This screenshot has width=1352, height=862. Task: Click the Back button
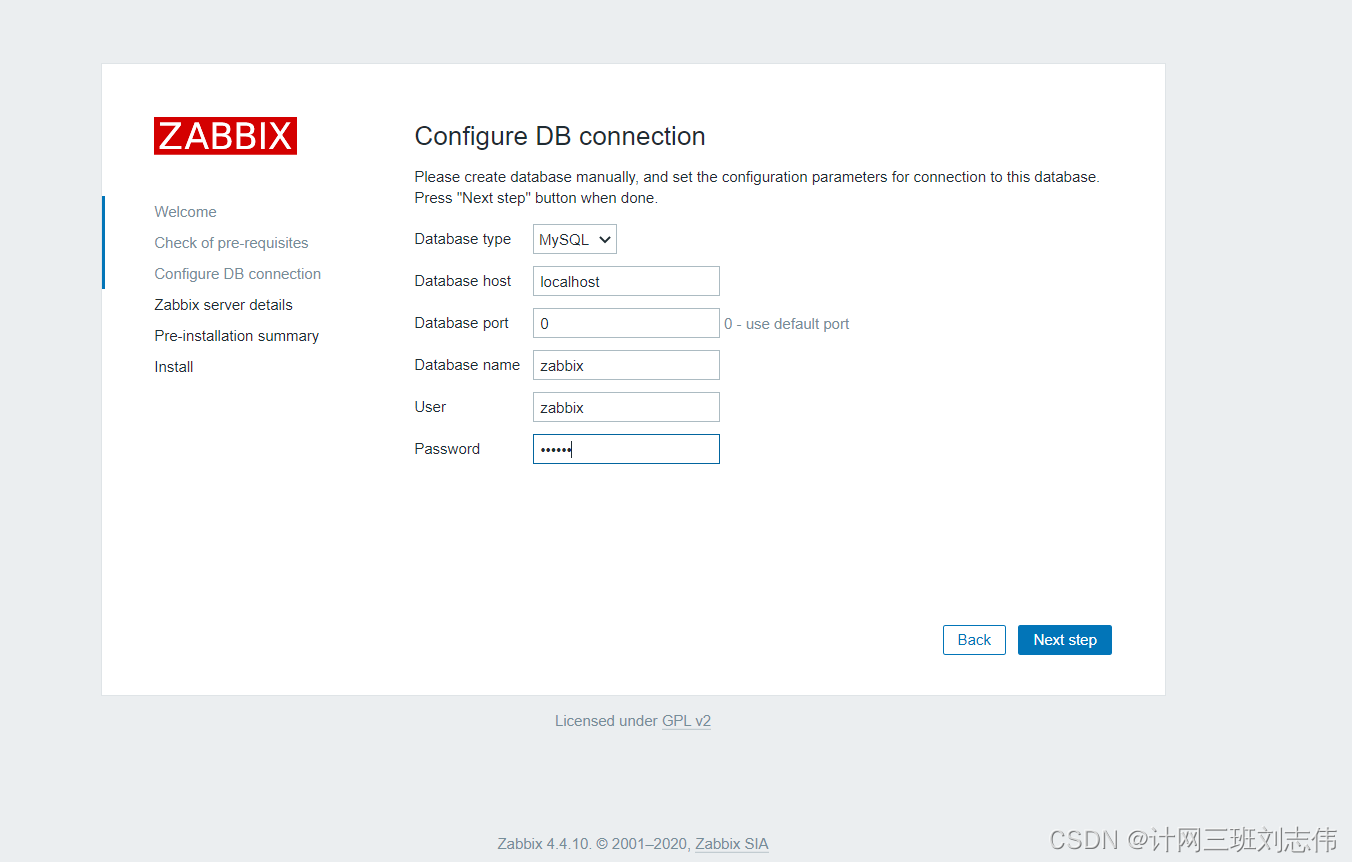974,640
